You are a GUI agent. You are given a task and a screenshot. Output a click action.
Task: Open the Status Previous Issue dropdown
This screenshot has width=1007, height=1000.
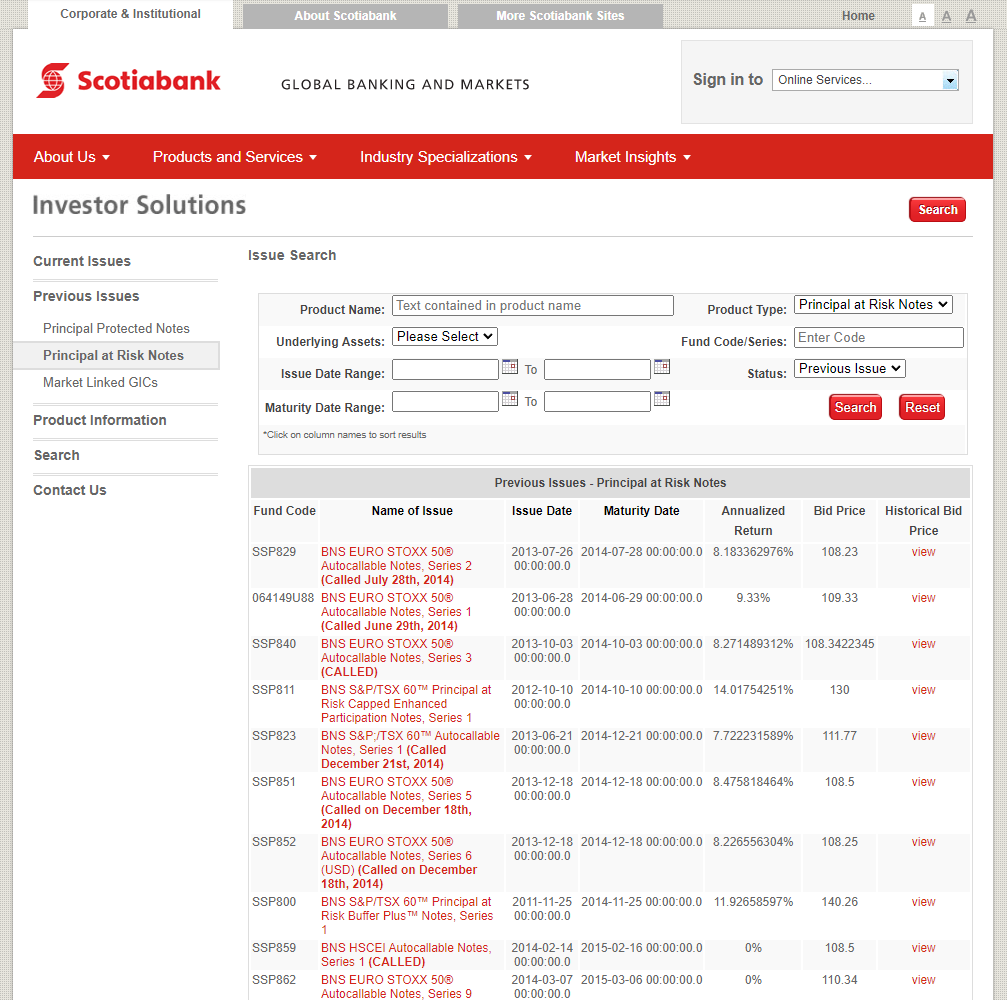coord(850,369)
